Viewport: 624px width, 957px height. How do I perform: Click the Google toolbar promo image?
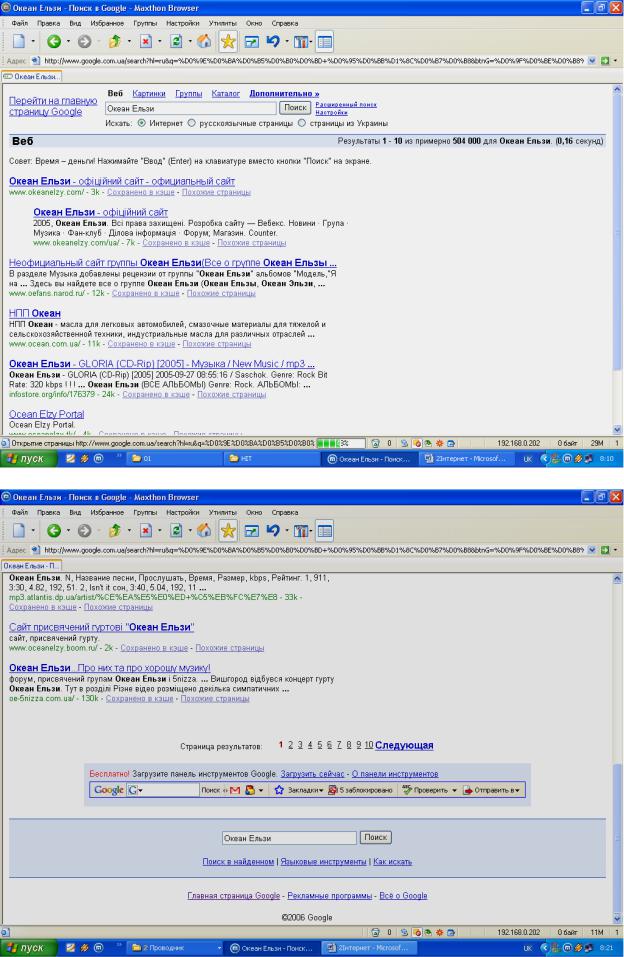(307, 790)
